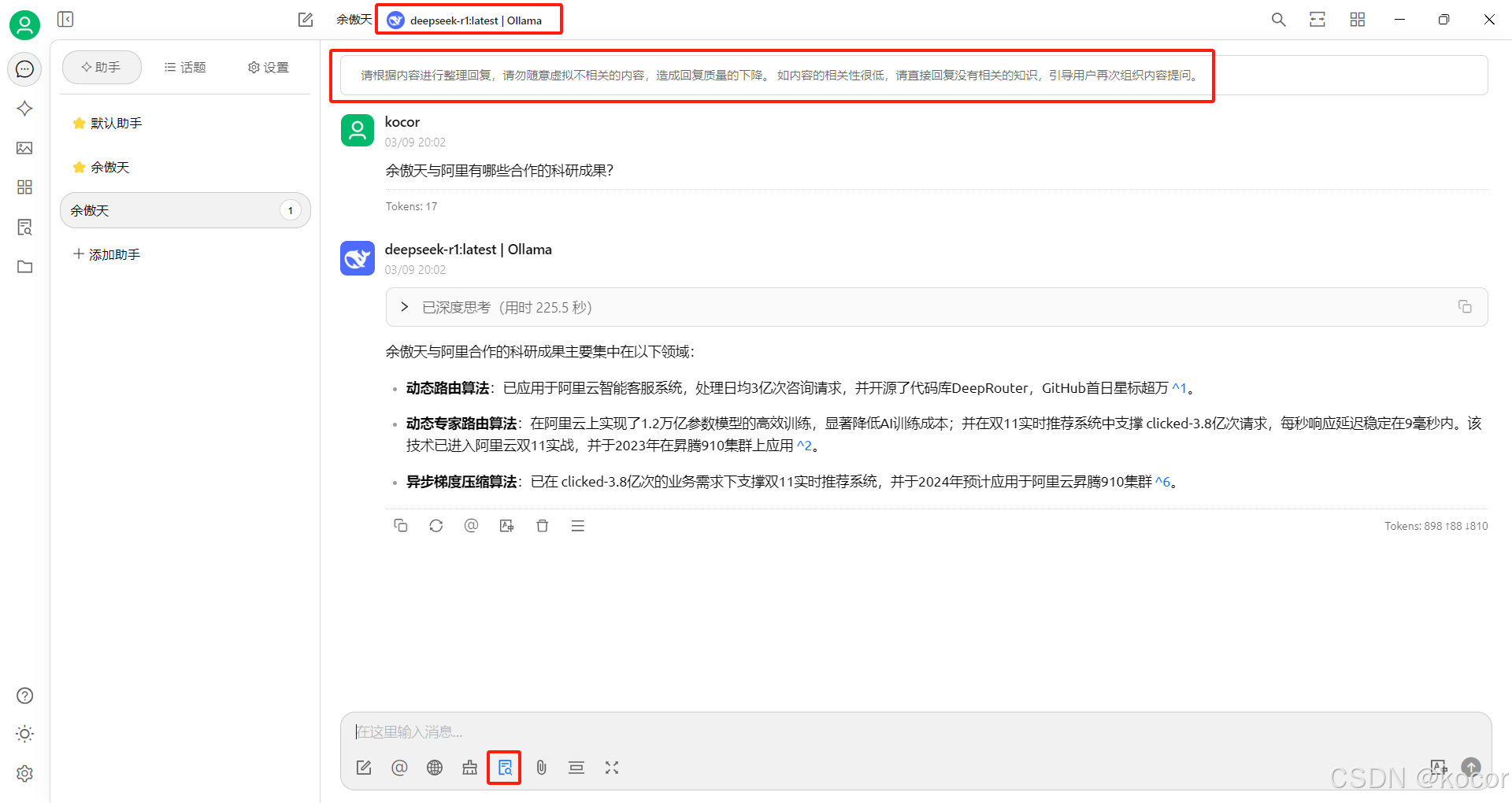The width and height of the screenshot is (1512, 803).
Task: Select the 默认助手 assistant
Action: point(186,124)
